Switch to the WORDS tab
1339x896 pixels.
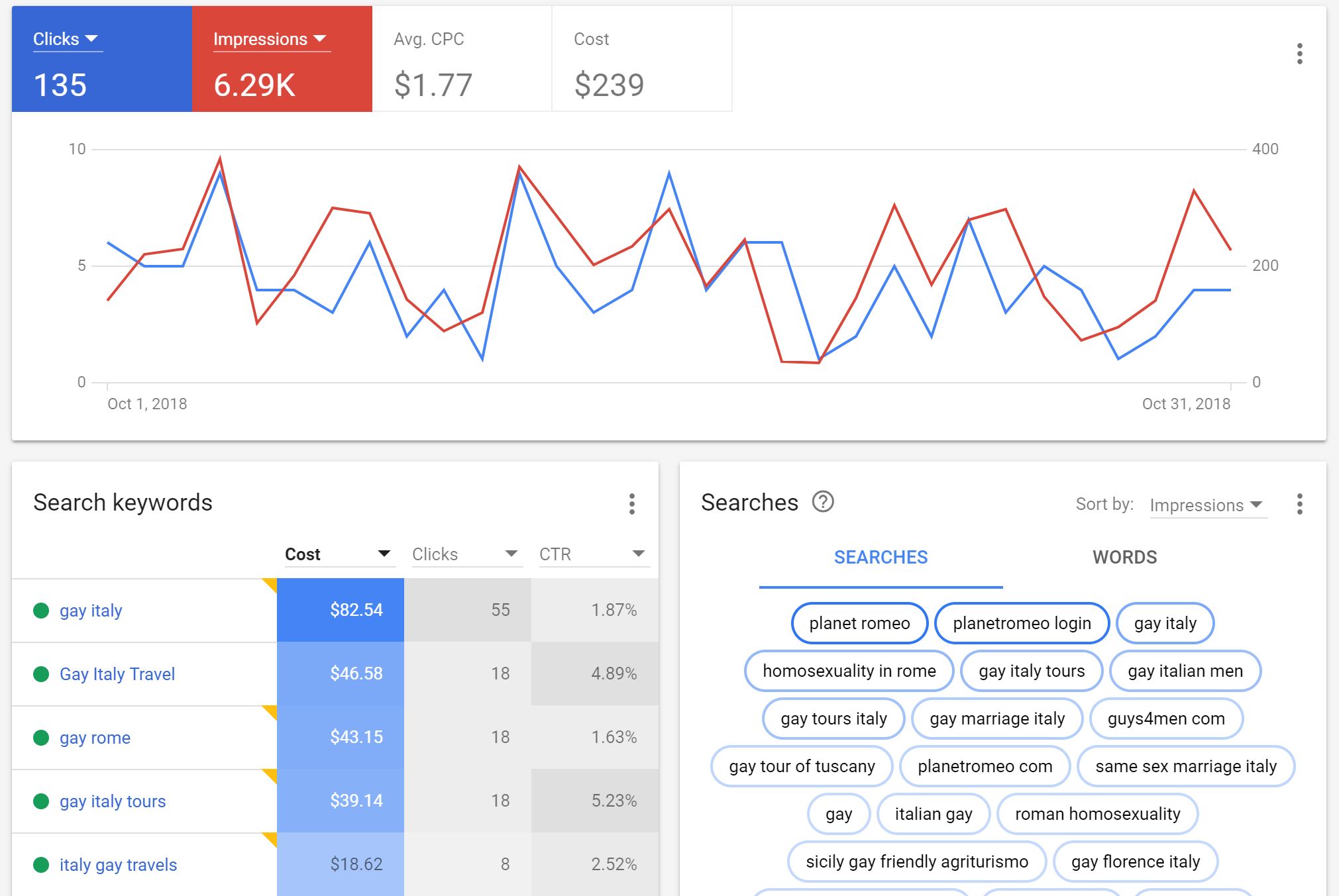tap(1124, 558)
